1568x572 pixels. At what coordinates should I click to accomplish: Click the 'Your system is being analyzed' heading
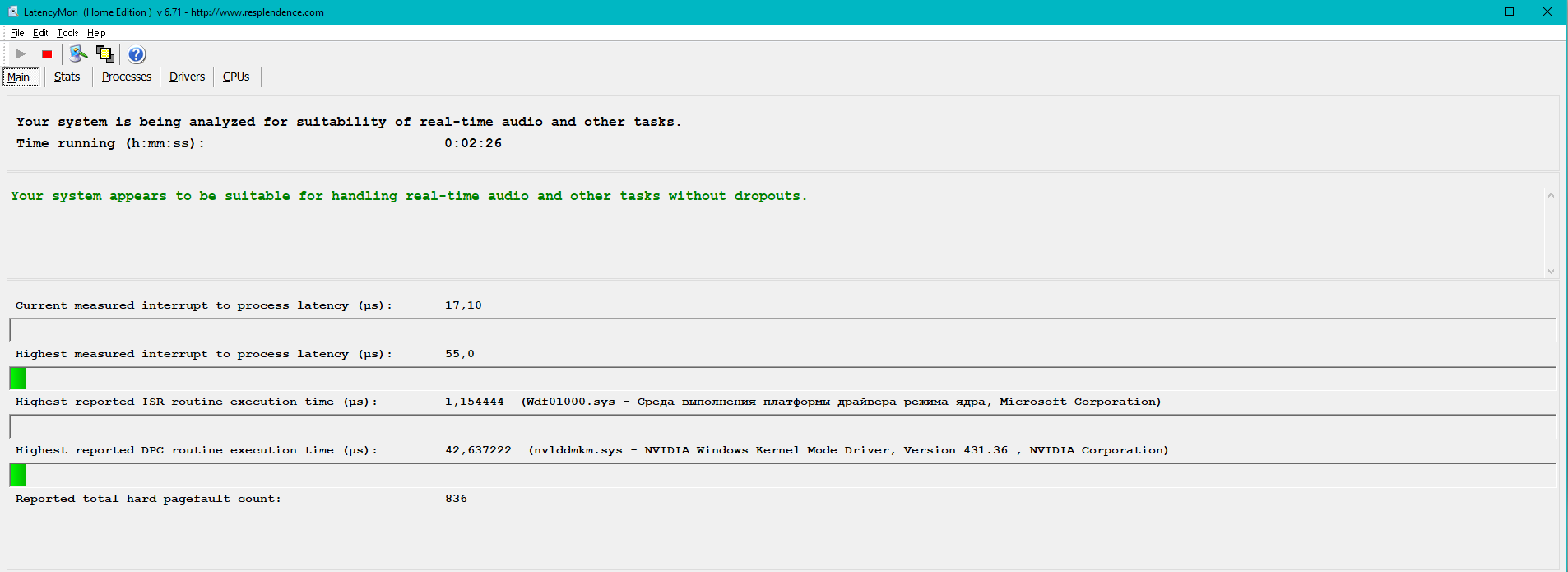(349, 122)
